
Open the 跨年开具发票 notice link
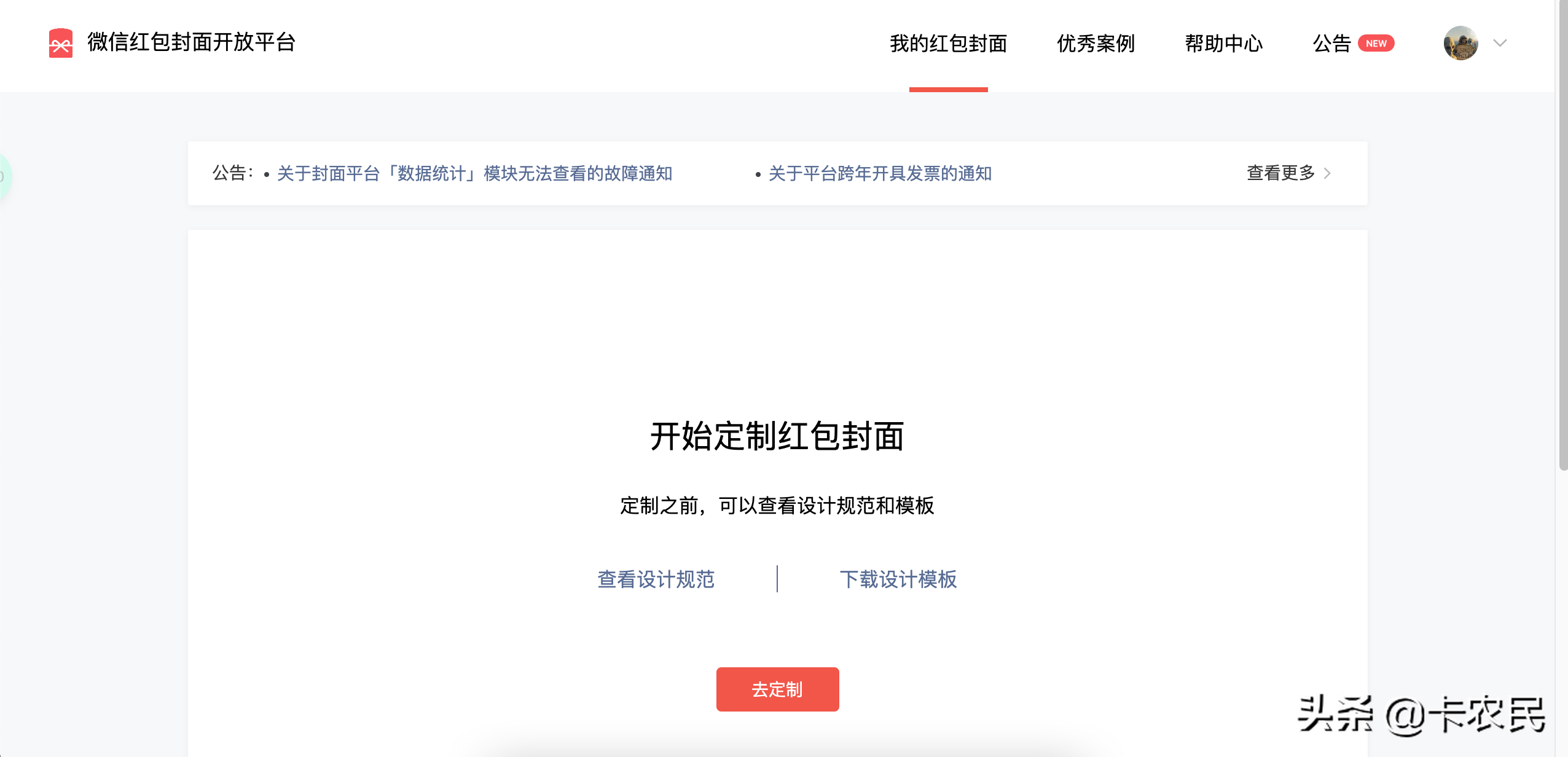click(x=880, y=173)
